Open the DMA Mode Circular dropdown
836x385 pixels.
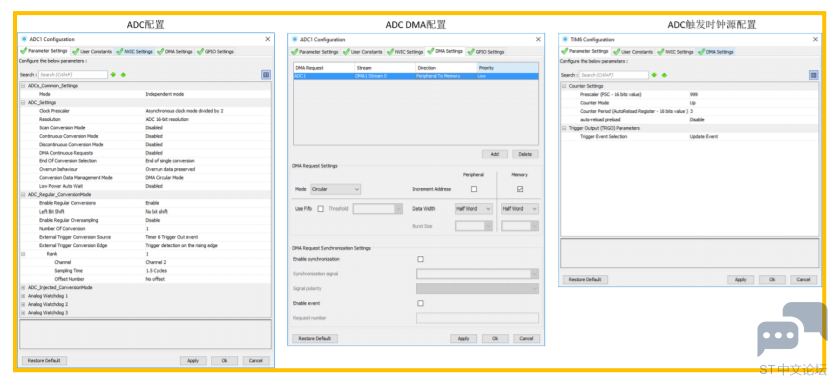point(336,189)
